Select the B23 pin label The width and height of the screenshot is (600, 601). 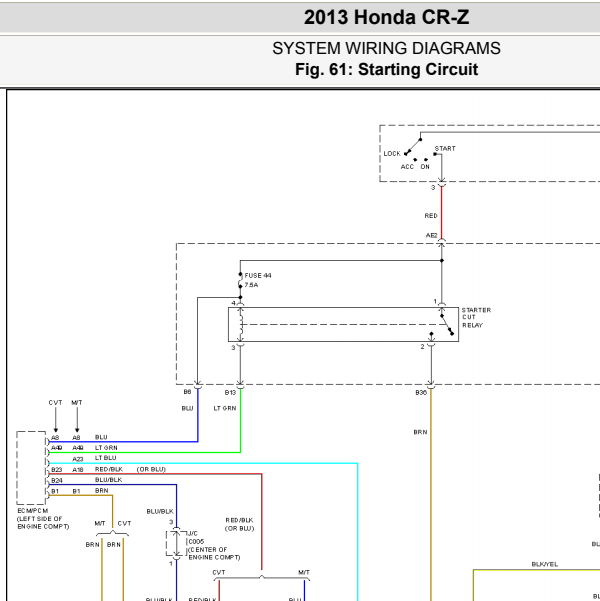coord(56,470)
